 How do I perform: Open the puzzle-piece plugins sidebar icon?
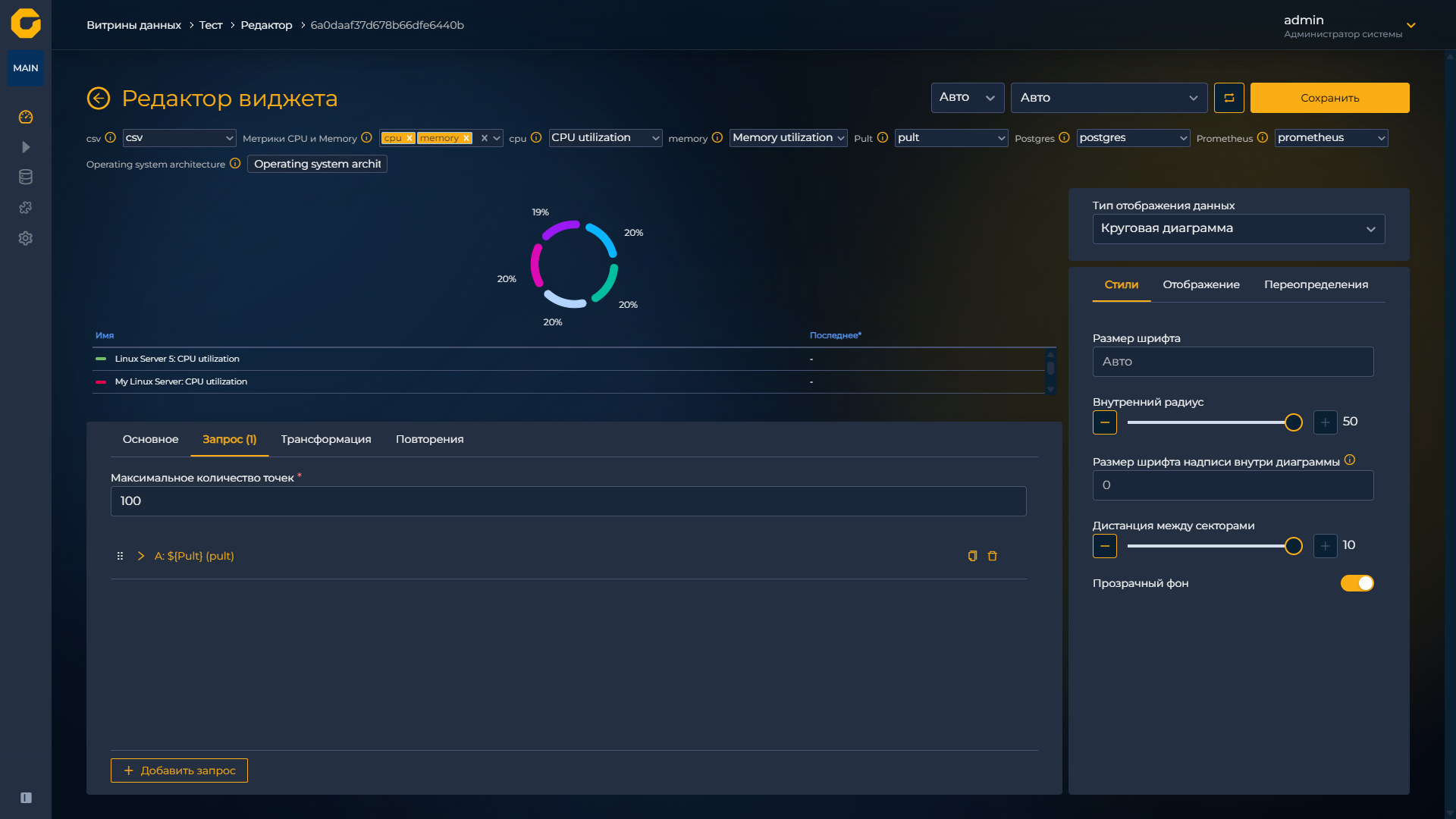[x=26, y=208]
